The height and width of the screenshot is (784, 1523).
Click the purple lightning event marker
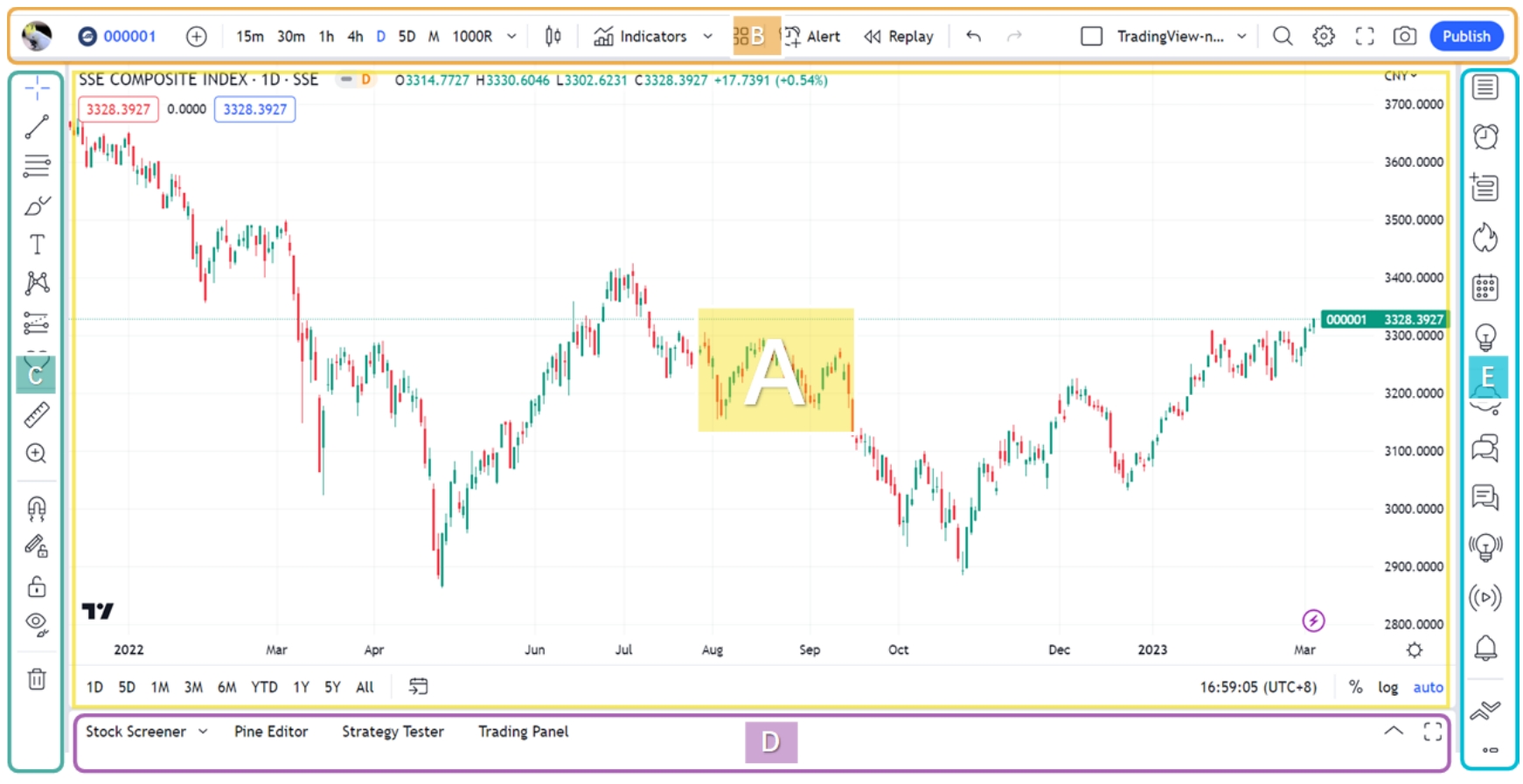(1313, 621)
